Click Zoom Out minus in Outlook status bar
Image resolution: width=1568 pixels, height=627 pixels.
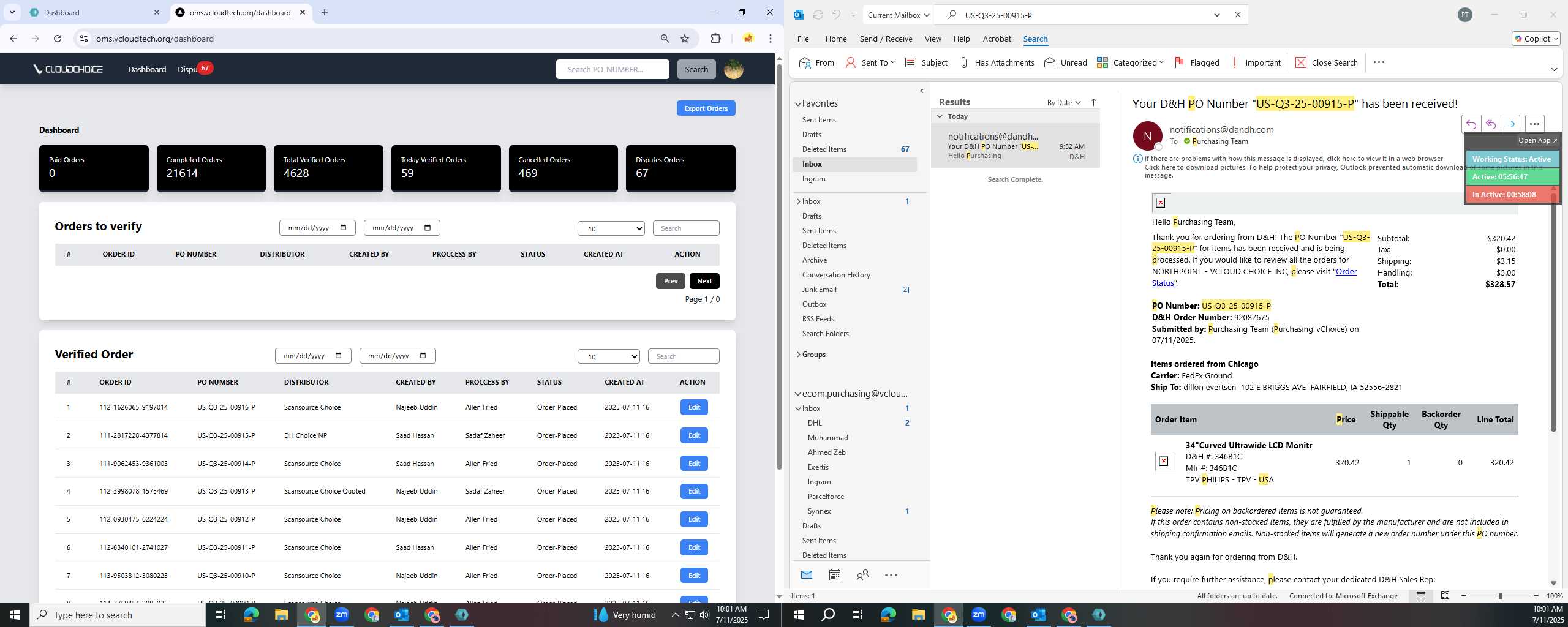1464,596
